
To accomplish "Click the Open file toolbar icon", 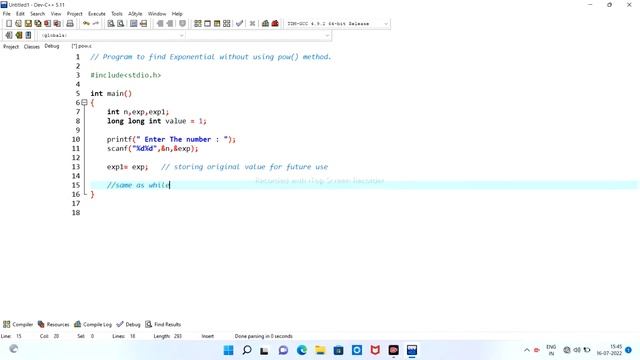I will [18, 24].
